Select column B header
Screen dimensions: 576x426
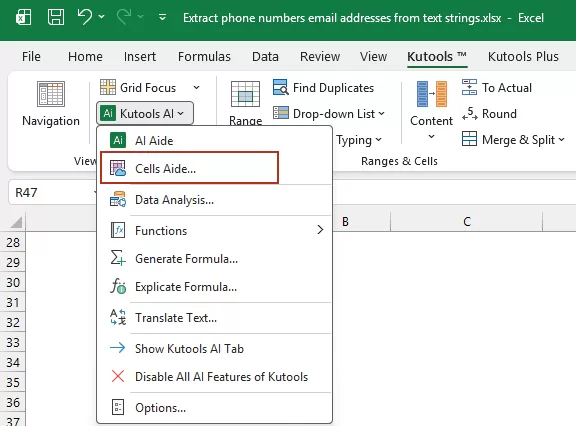[361, 222]
